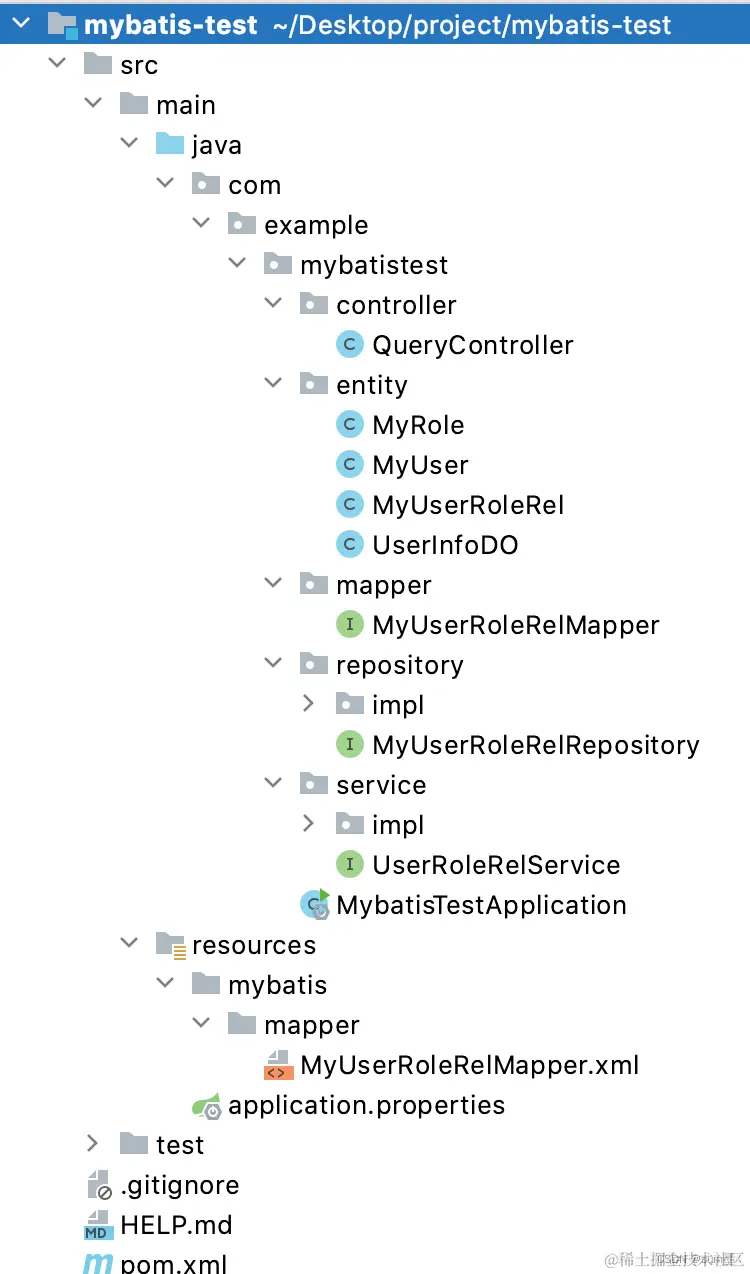
Task: Click the resources folder icon
Action: tap(171, 945)
